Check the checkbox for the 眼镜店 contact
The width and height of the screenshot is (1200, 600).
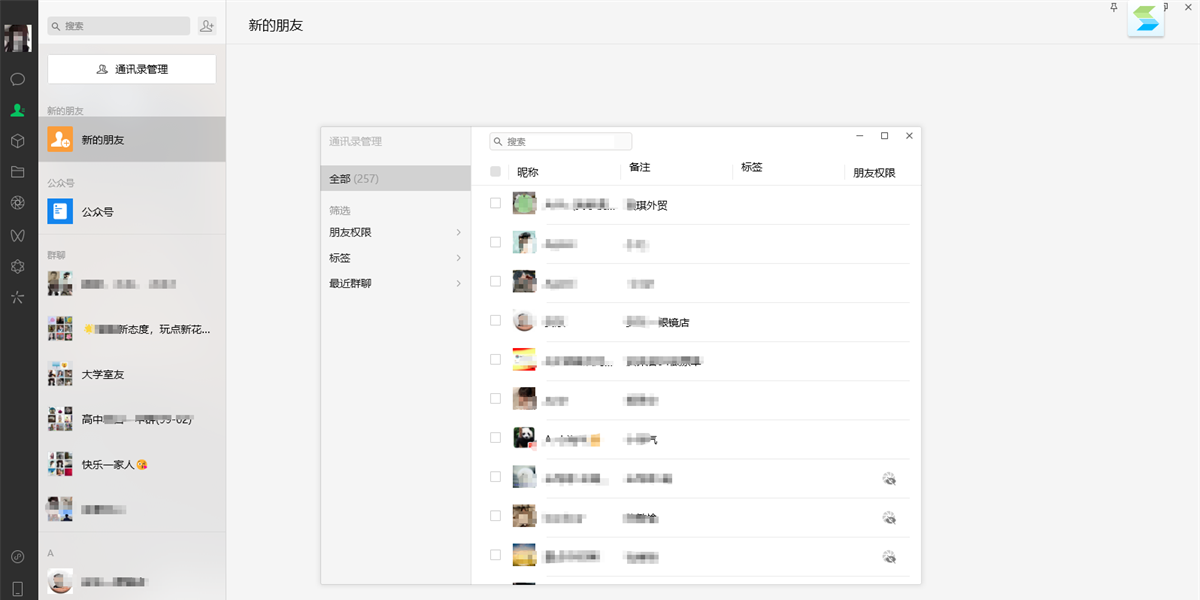(x=495, y=320)
